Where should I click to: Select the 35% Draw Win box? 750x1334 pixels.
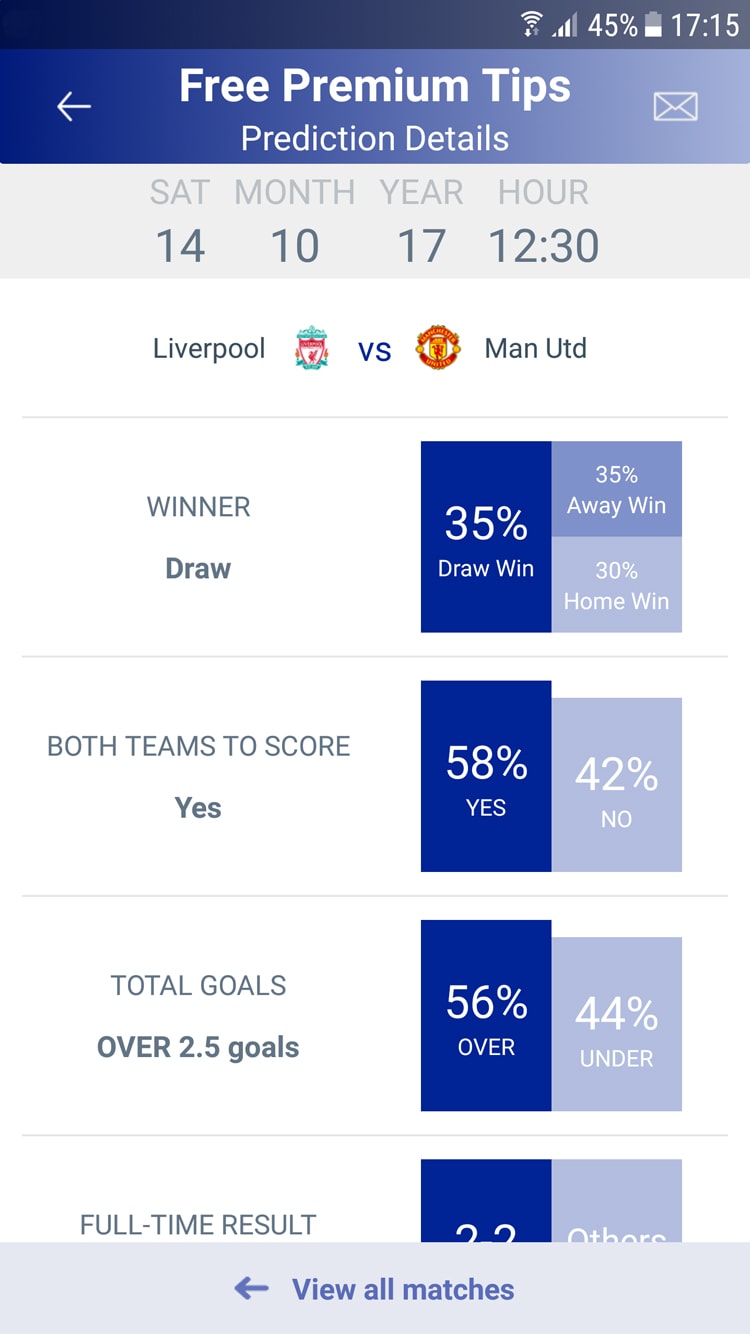tap(486, 537)
